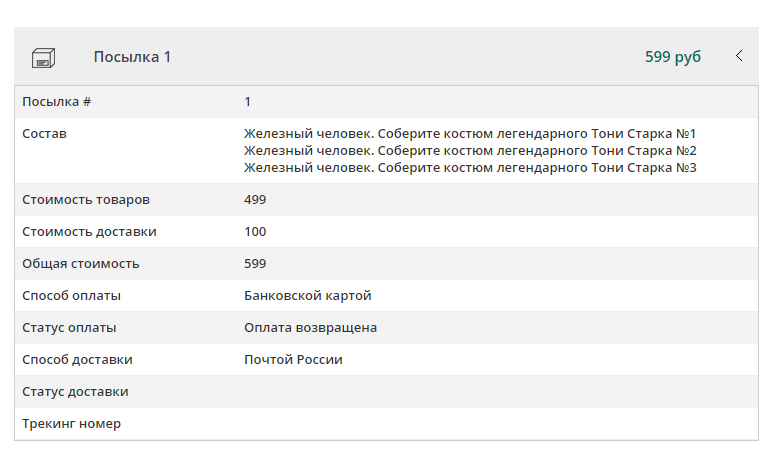Image resolution: width=783 pixels, height=461 pixels.
Task: Click the Способ оплаты label
Action: (x=71, y=296)
